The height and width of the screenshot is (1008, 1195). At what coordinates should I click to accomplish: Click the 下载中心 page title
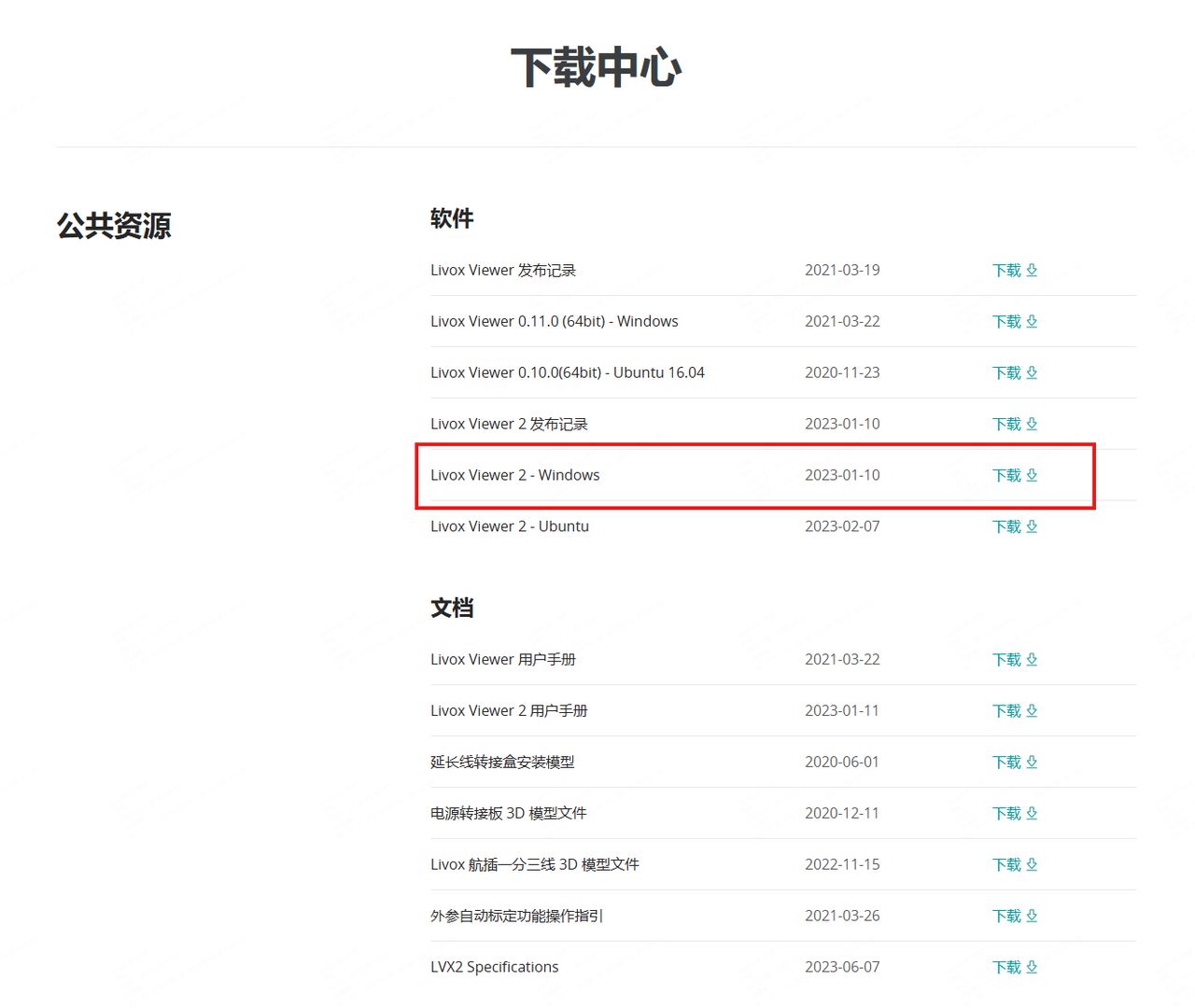(x=597, y=68)
